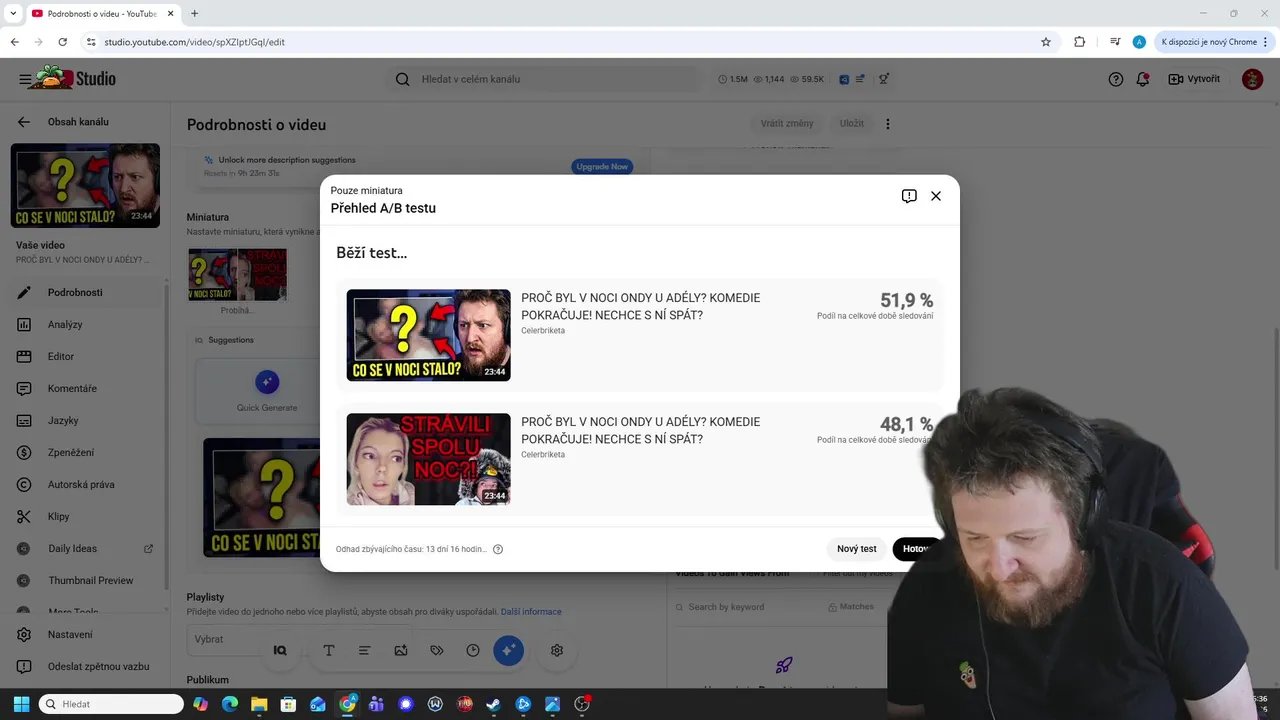
Task: Open help icon next to remaining time estimate
Action: tap(498, 549)
